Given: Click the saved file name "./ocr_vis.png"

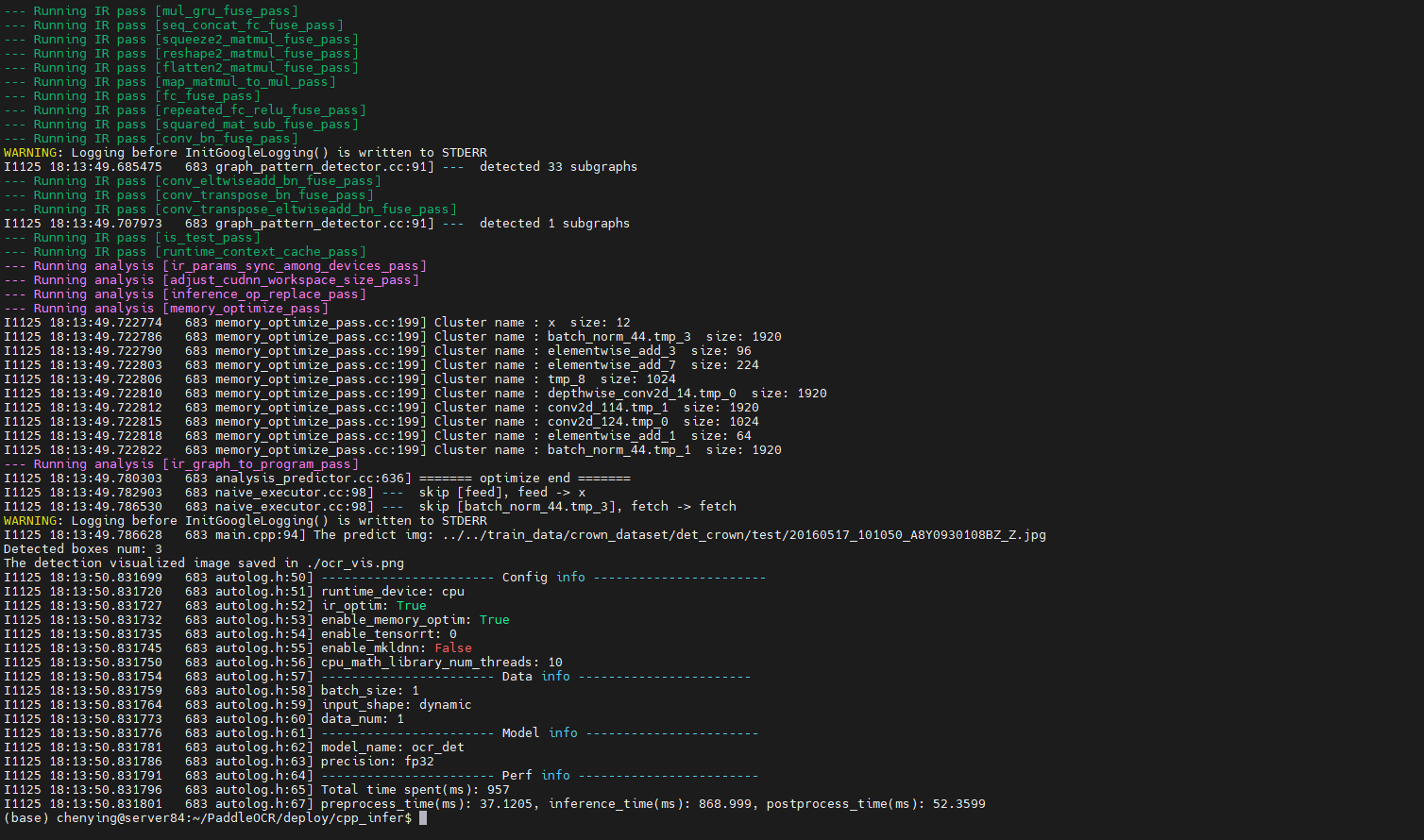Looking at the screenshot, I should coord(355,563).
